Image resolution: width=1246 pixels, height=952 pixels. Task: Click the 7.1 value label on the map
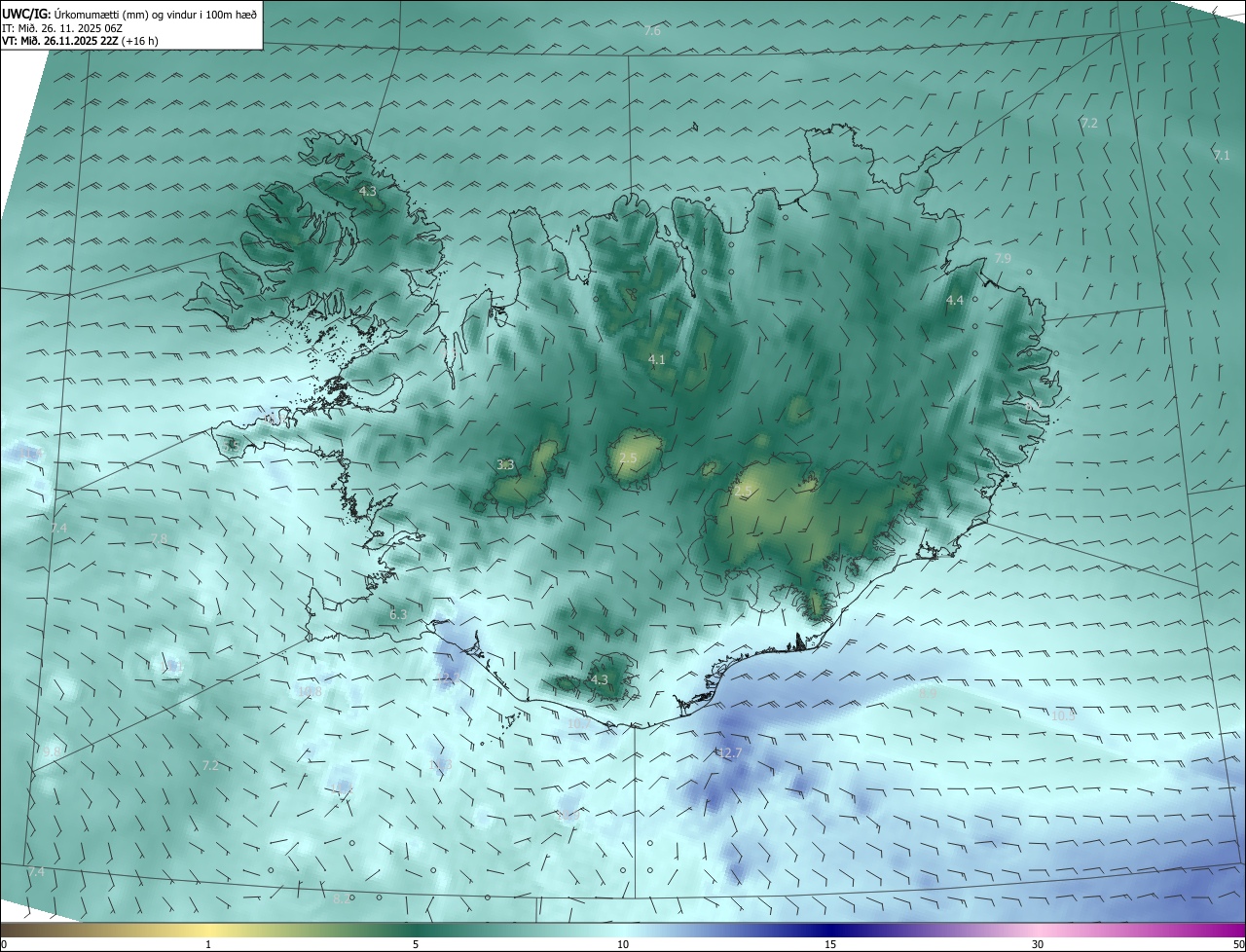coord(1222,155)
